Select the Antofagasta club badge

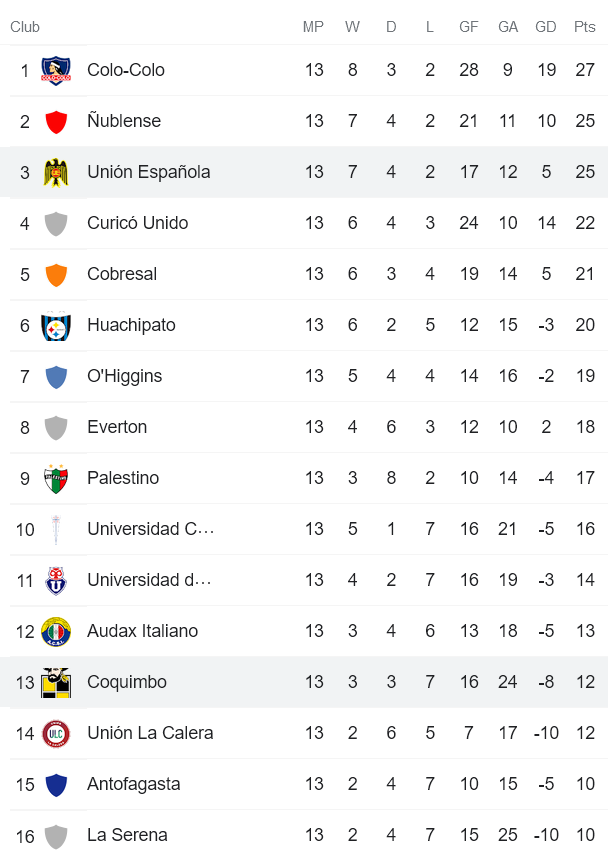(x=57, y=784)
